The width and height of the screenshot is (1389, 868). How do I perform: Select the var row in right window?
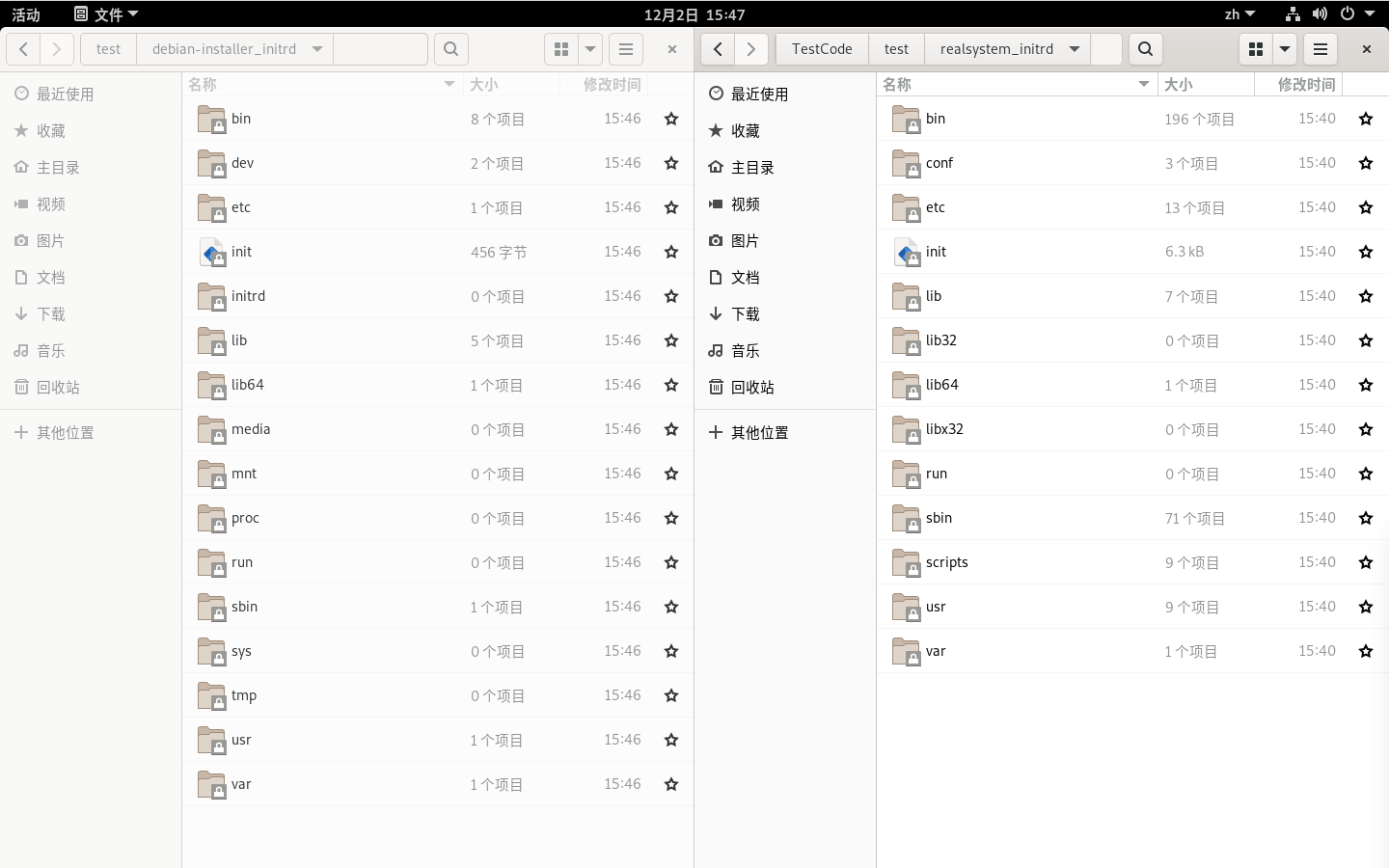click(1132, 651)
